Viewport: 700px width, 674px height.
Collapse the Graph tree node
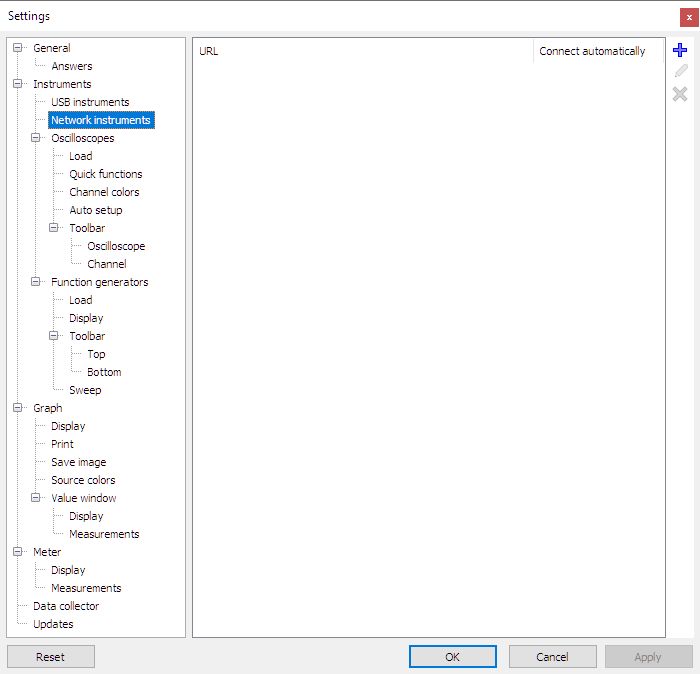(17, 408)
